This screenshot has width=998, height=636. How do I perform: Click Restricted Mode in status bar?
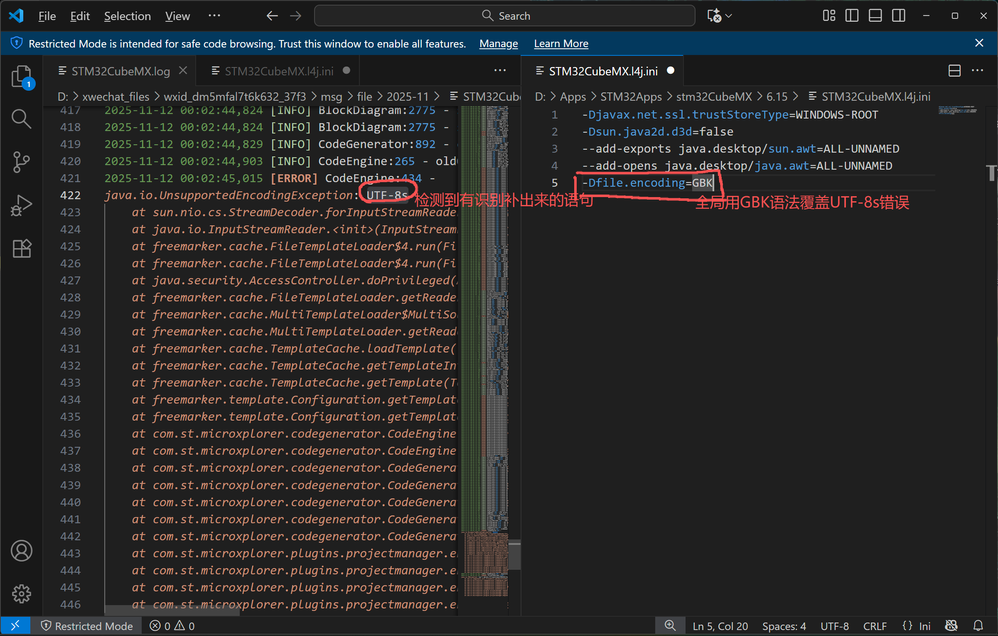pyautogui.click(x=87, y=626)
